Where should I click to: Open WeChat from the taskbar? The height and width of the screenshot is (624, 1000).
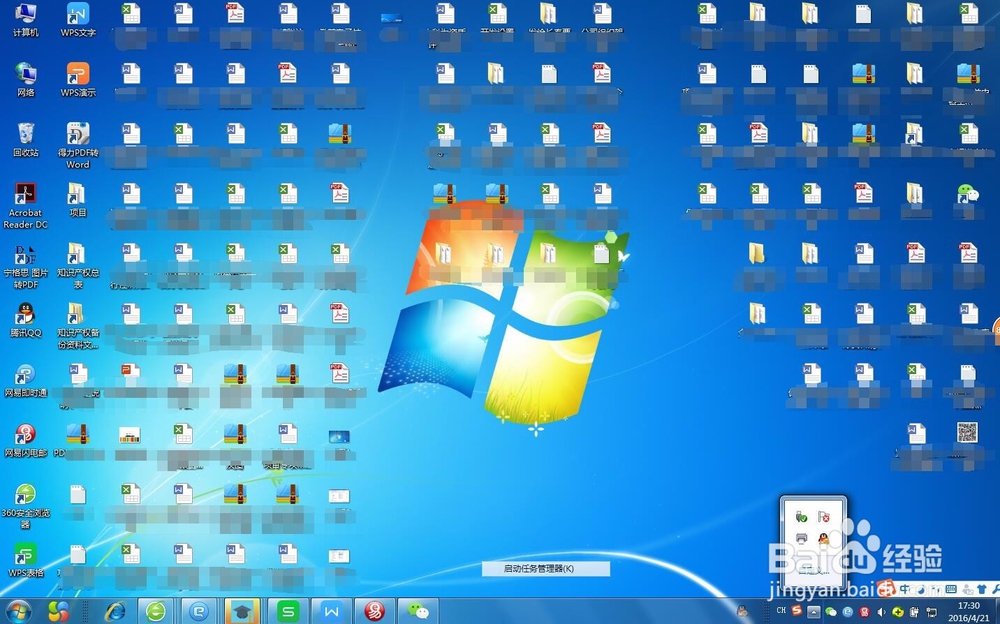coord(419,610)
